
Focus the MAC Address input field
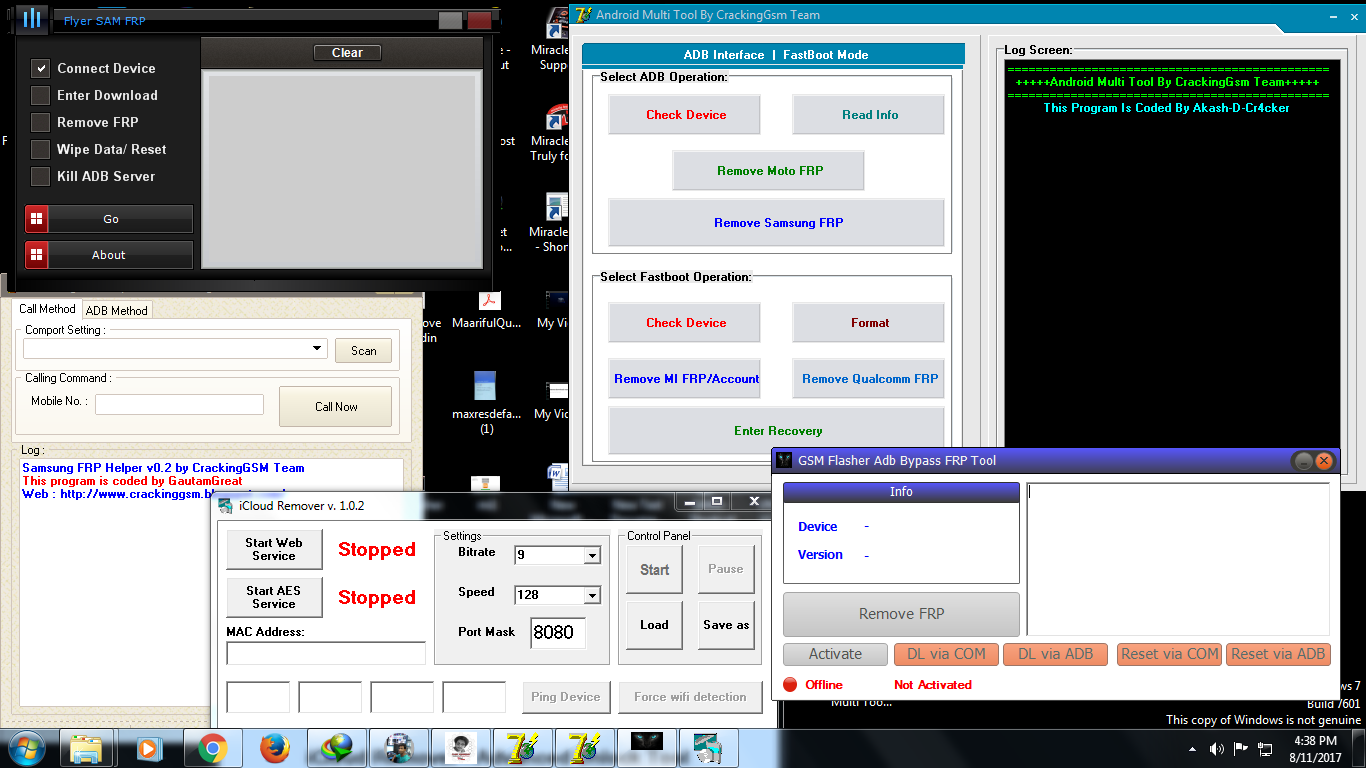(326, 653)
